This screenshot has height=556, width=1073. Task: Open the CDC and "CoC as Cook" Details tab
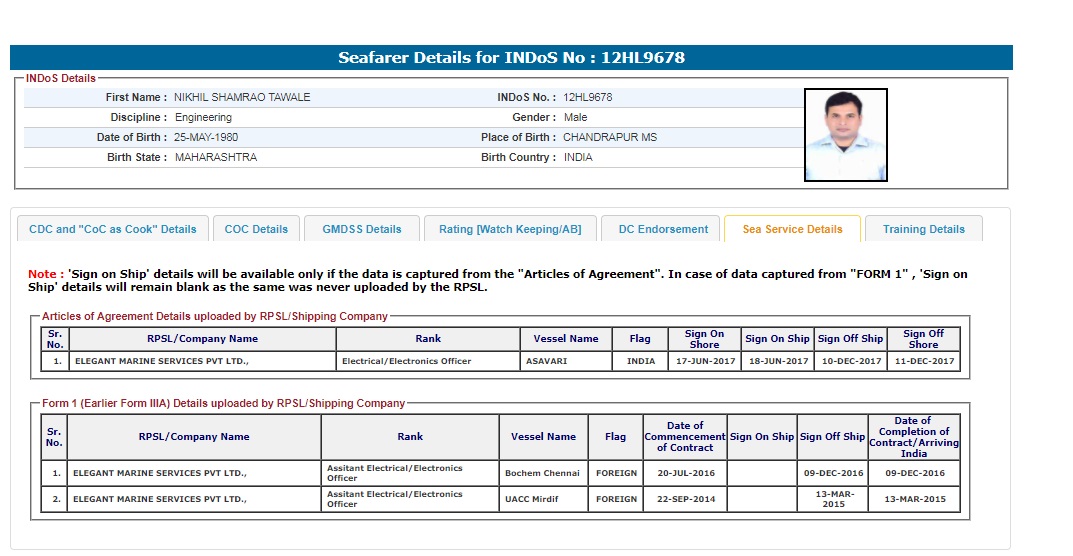[x=113, y=229]
